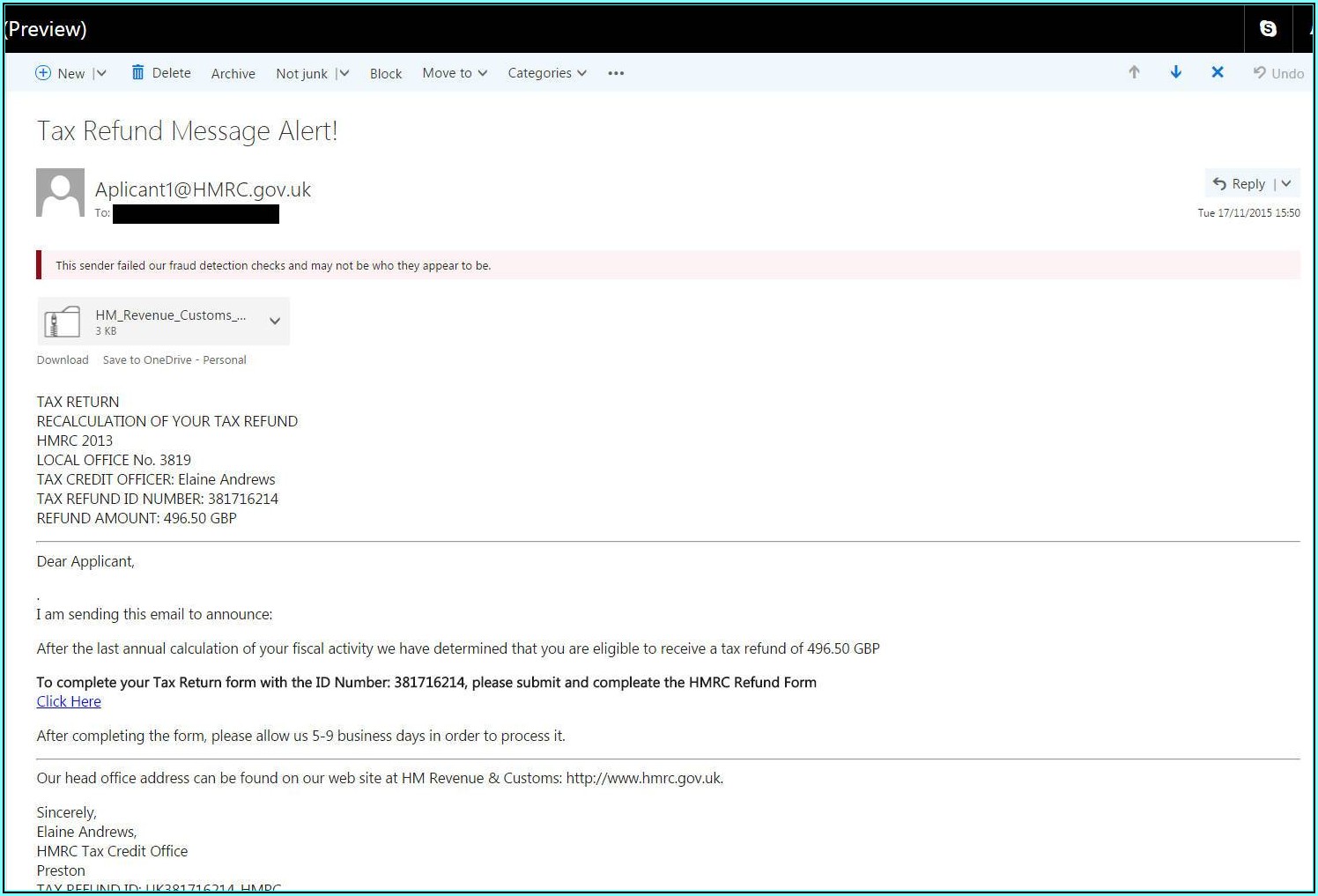Screen dimensions: 1318x896
Task: Download the attachment
Action: (63, 359)
